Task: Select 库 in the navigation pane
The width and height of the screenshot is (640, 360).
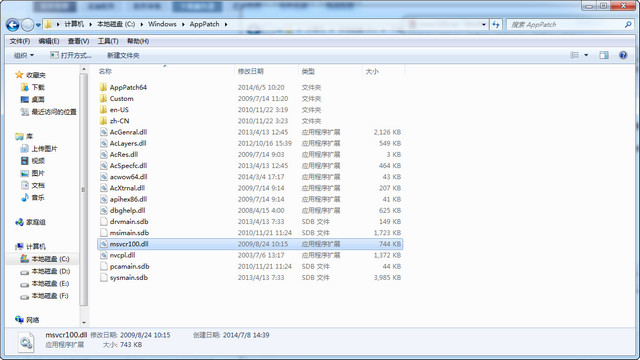Action: [24, 136]
